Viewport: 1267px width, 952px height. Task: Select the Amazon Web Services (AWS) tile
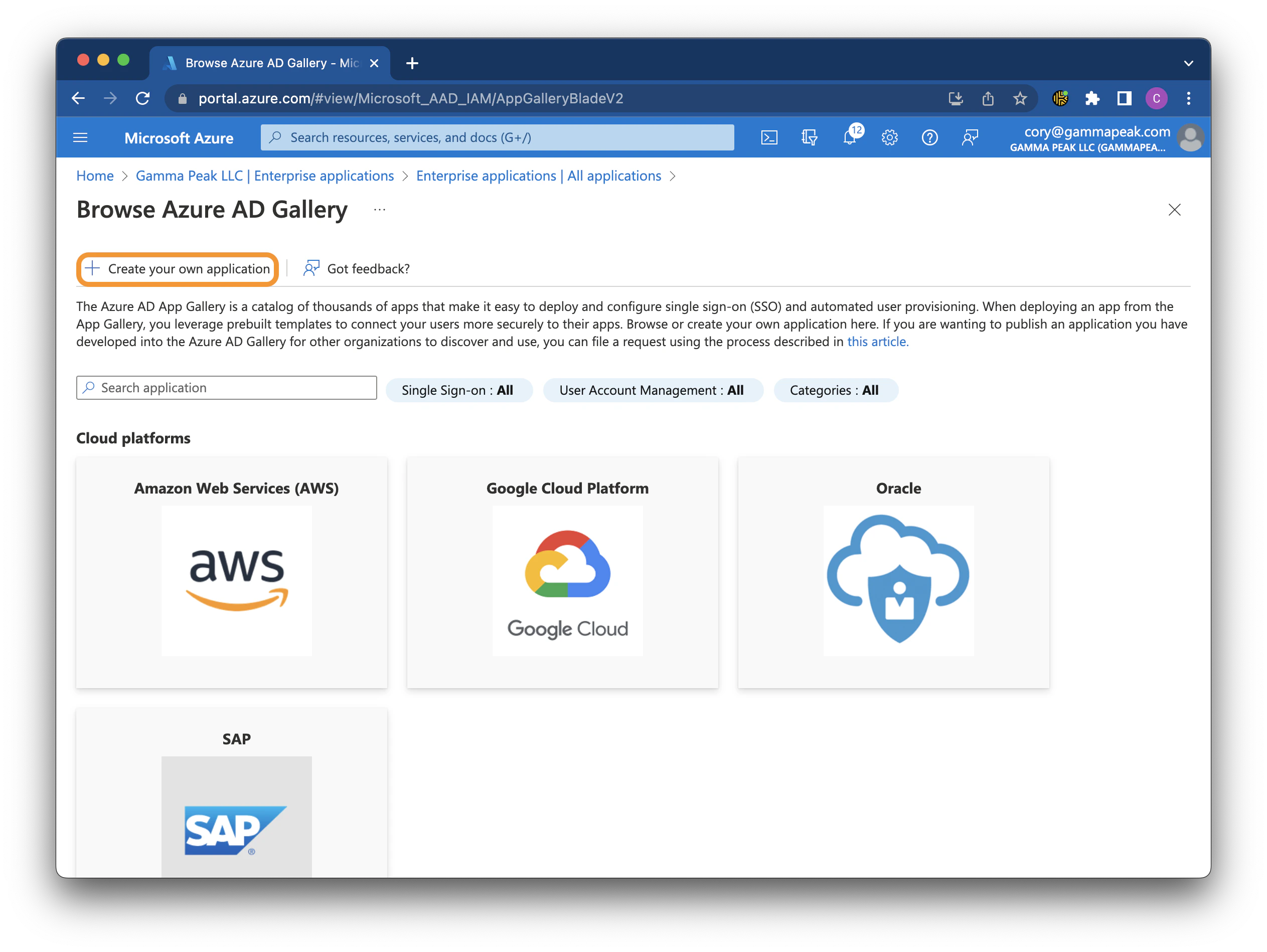point(232,572)
